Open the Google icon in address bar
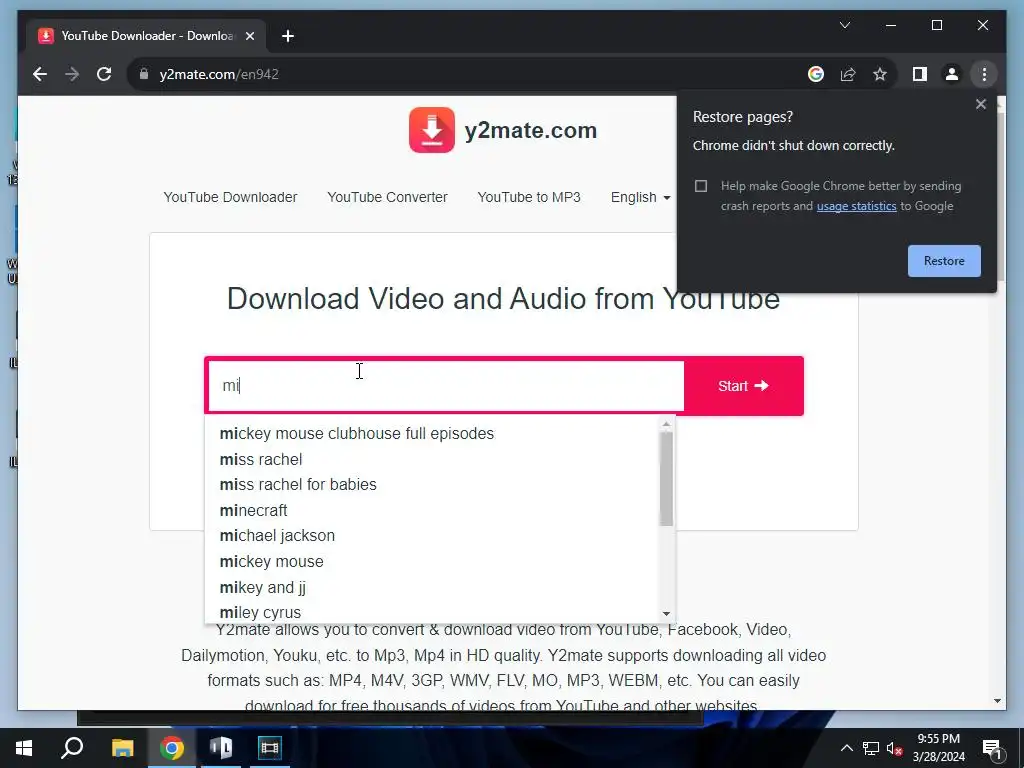This screenshot has width=1024, height=768. [x=816, y=74]
